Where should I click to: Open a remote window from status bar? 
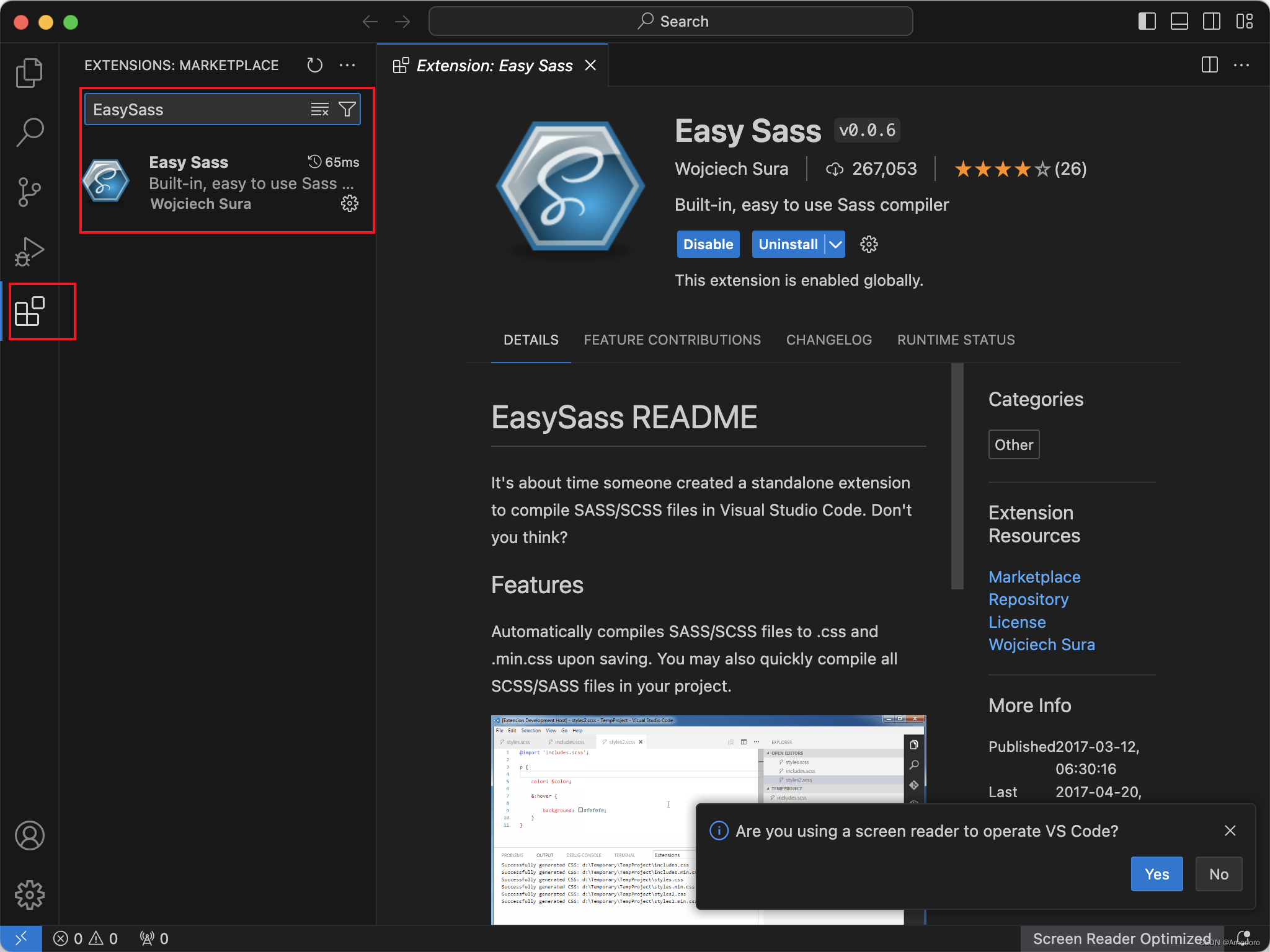click(x=21, y=938)
